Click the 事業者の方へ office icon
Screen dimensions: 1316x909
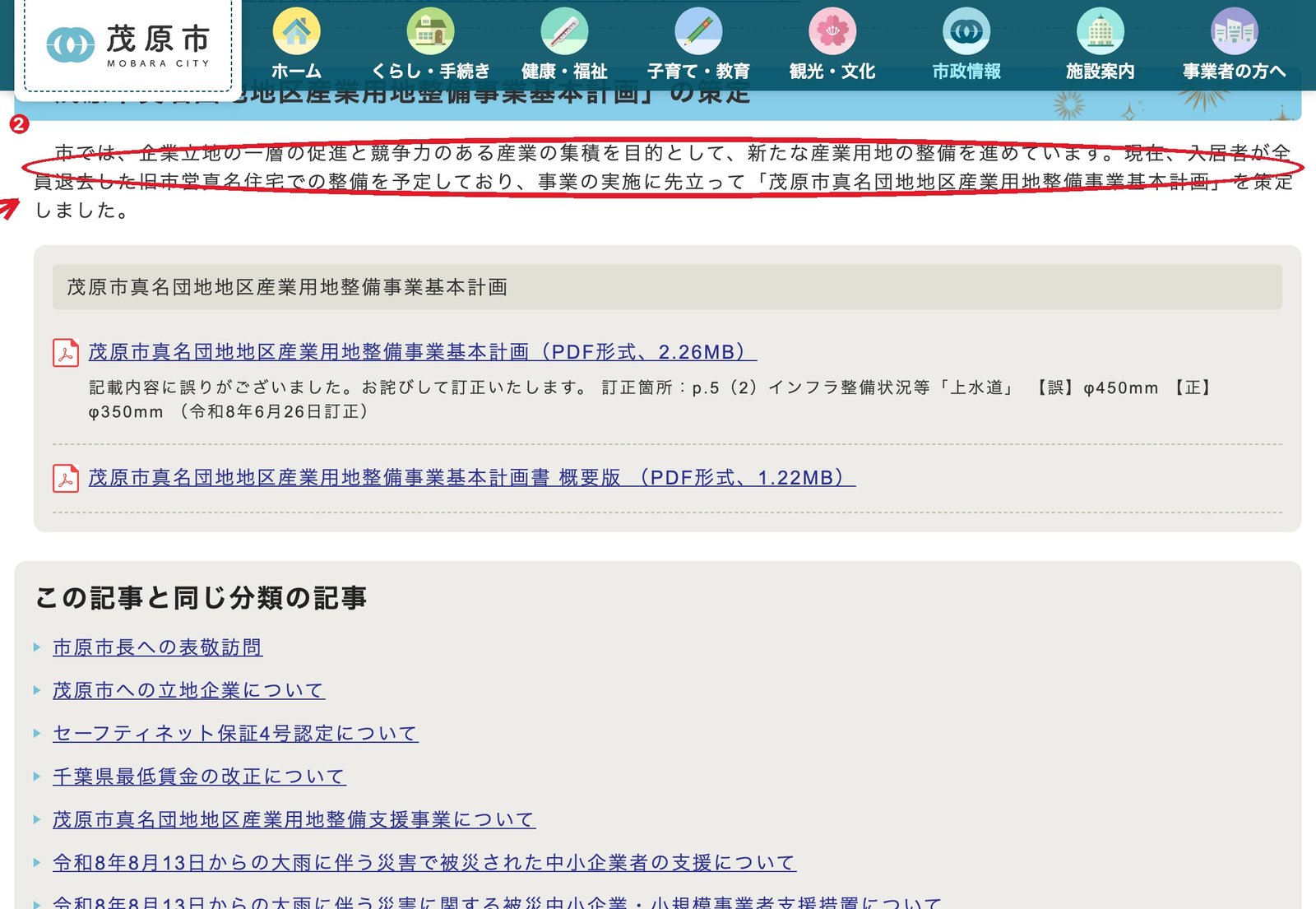(1235, 31)
